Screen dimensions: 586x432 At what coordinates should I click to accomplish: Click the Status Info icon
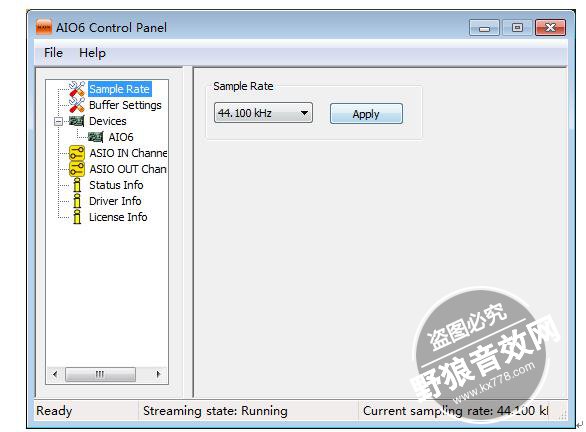(77, 185)
